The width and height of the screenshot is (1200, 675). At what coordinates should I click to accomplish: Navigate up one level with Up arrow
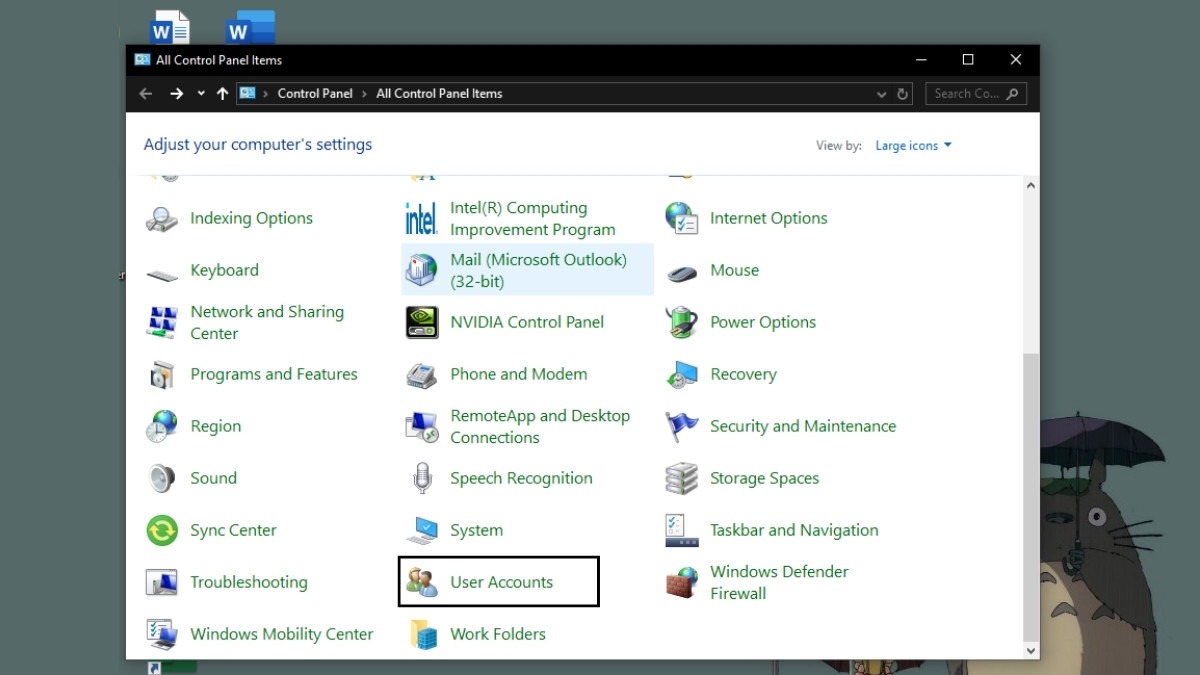coord(222,94)
